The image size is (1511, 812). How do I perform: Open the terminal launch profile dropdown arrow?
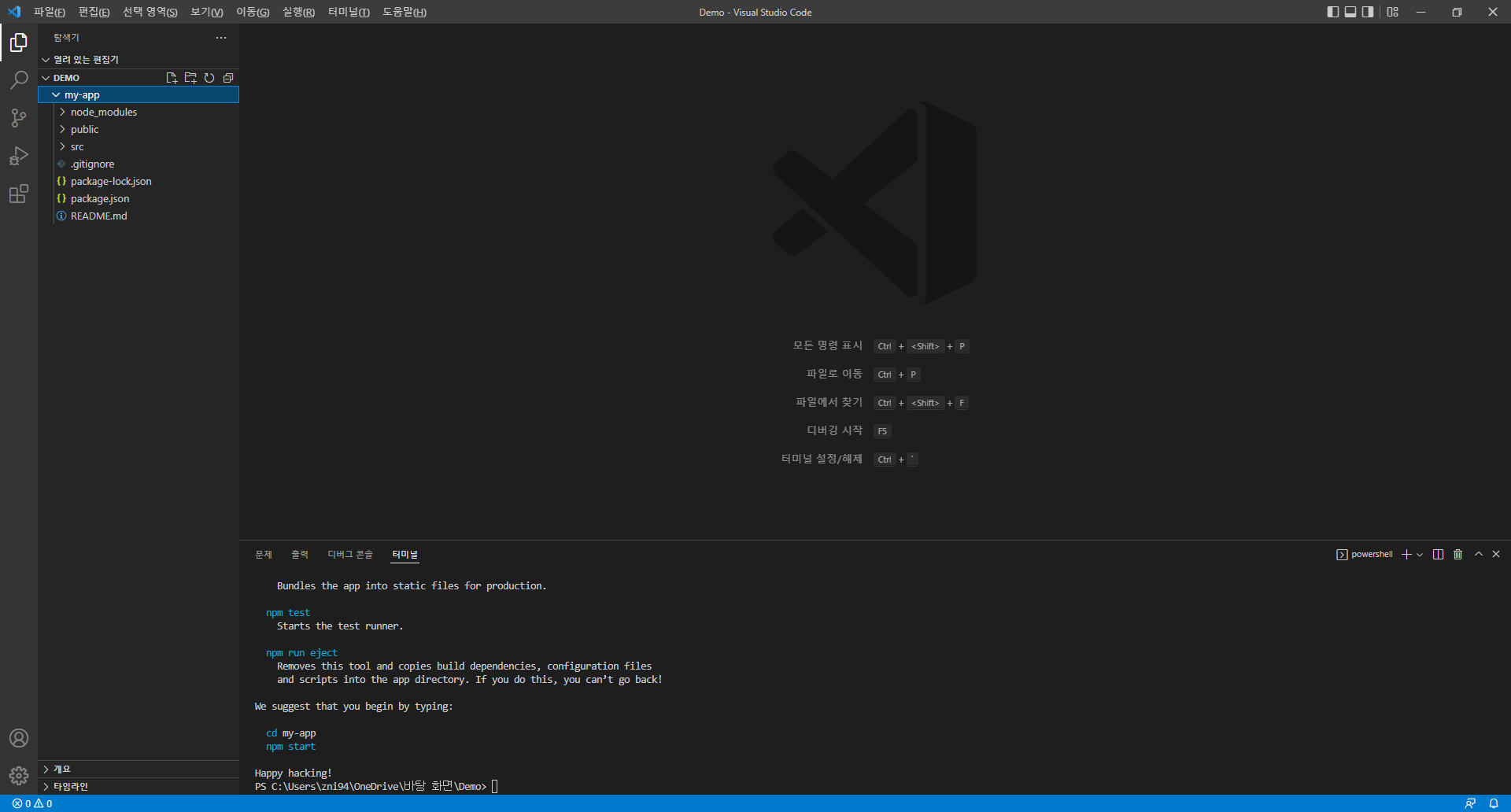(1420, 555)
